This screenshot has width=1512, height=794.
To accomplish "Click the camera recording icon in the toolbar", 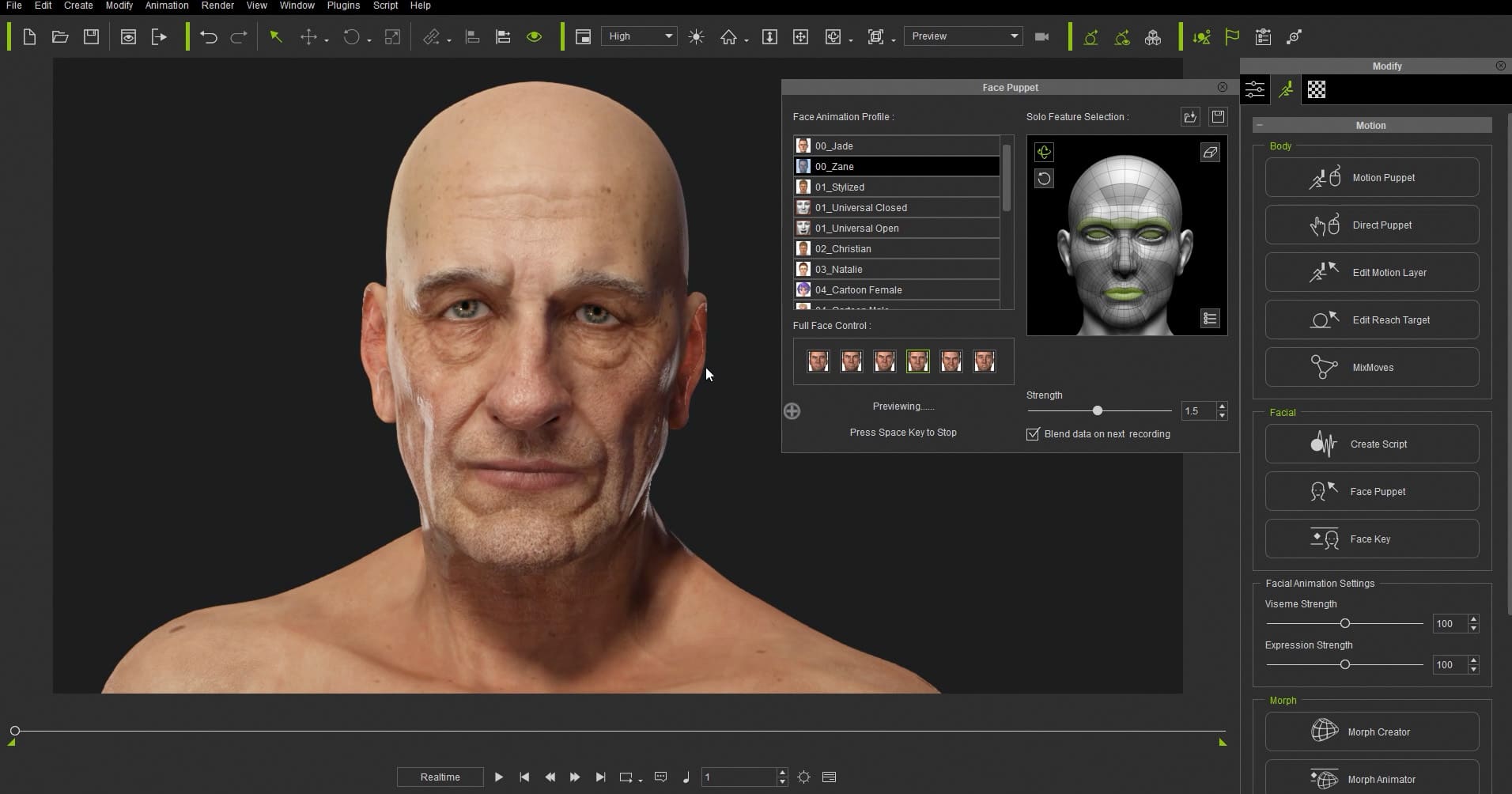I will click(1041, 36).
